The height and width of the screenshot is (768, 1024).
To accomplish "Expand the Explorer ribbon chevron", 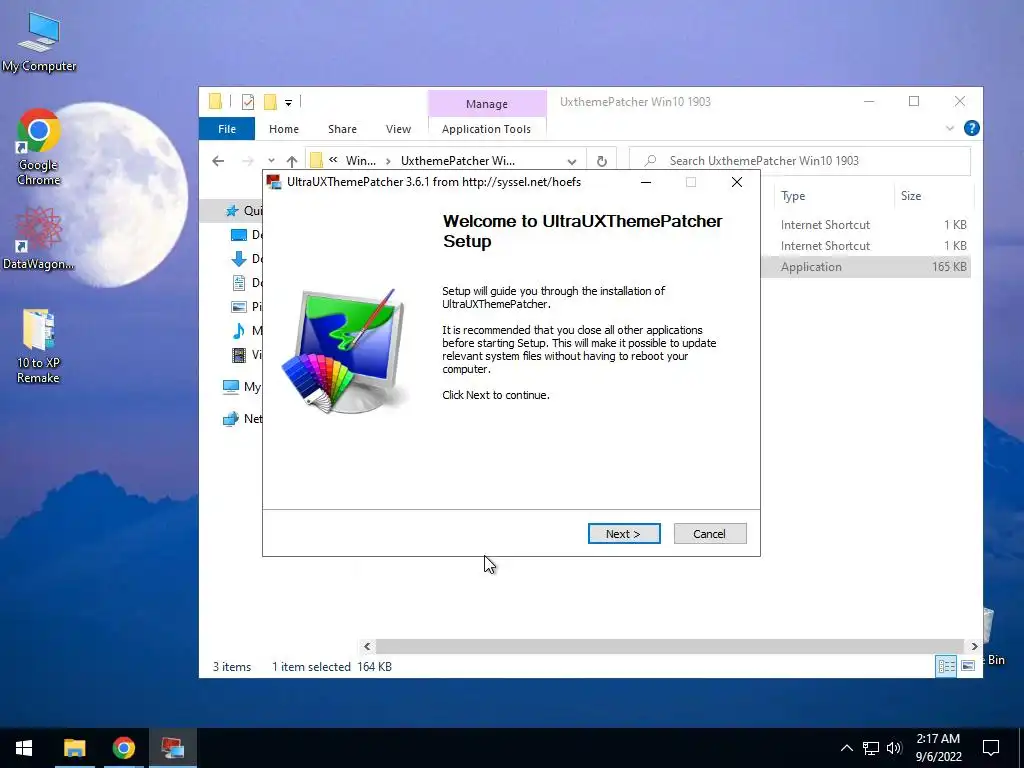I will (x=950, y=128).
